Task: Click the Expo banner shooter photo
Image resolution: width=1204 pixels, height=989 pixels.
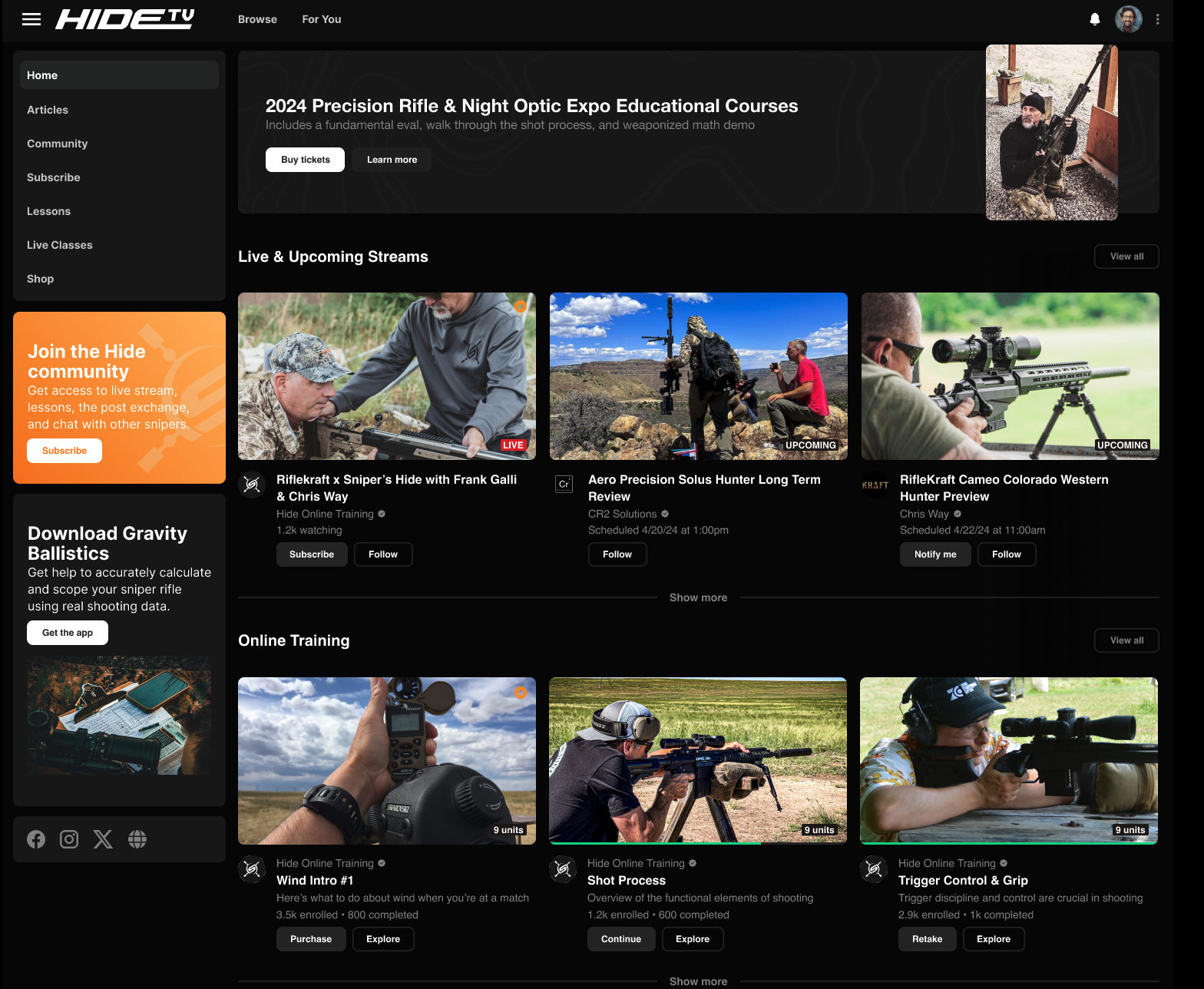Action: (x=1052, y=132)
